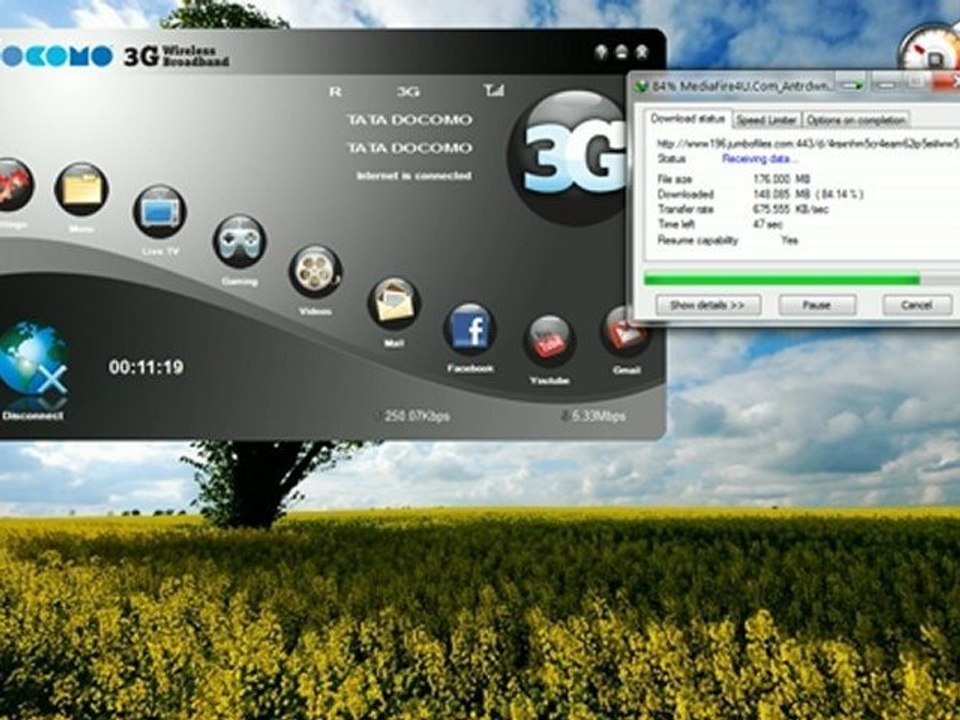Click the downloaded value with 84.14 %
Screen dimensions: 960x720
(808, 194)
